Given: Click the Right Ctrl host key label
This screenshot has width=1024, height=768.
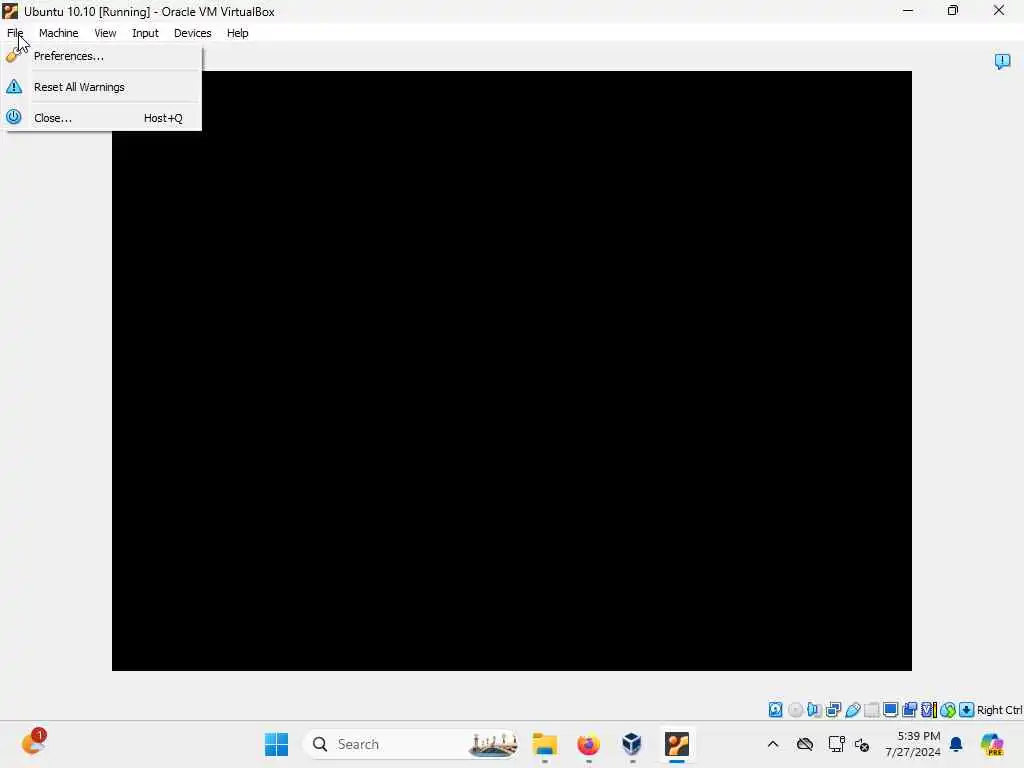Looking at the screenshot, I should point(999,710).
